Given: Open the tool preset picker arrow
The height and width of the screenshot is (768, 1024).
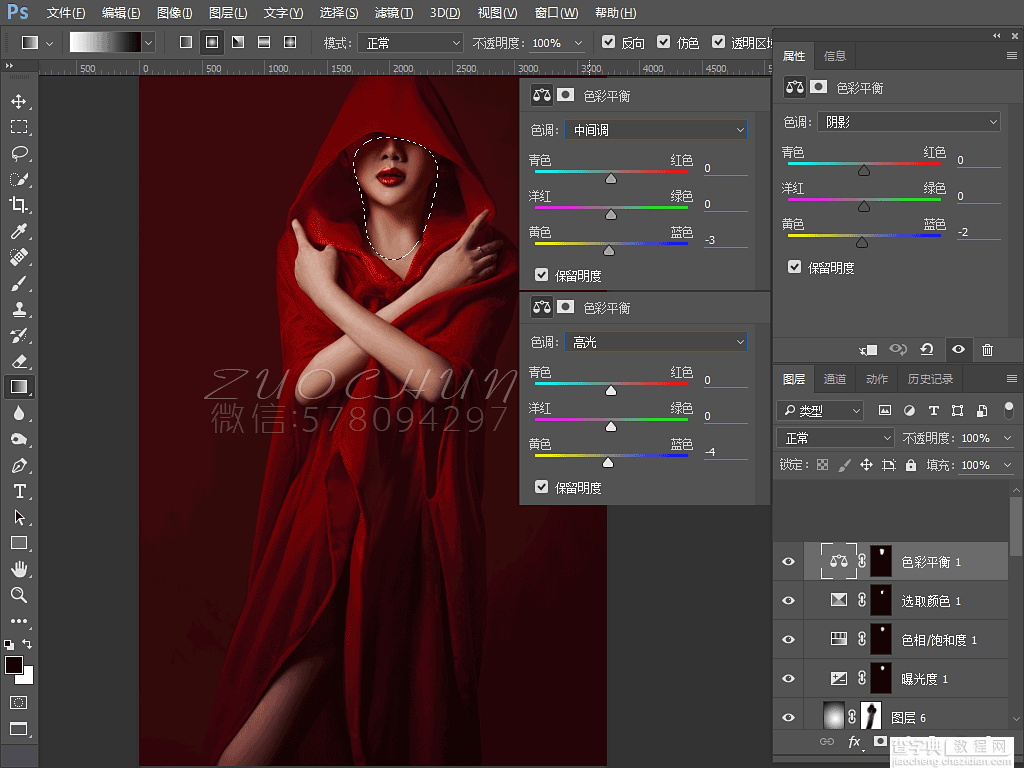Looking at the screenshot, I should point(50,43).
